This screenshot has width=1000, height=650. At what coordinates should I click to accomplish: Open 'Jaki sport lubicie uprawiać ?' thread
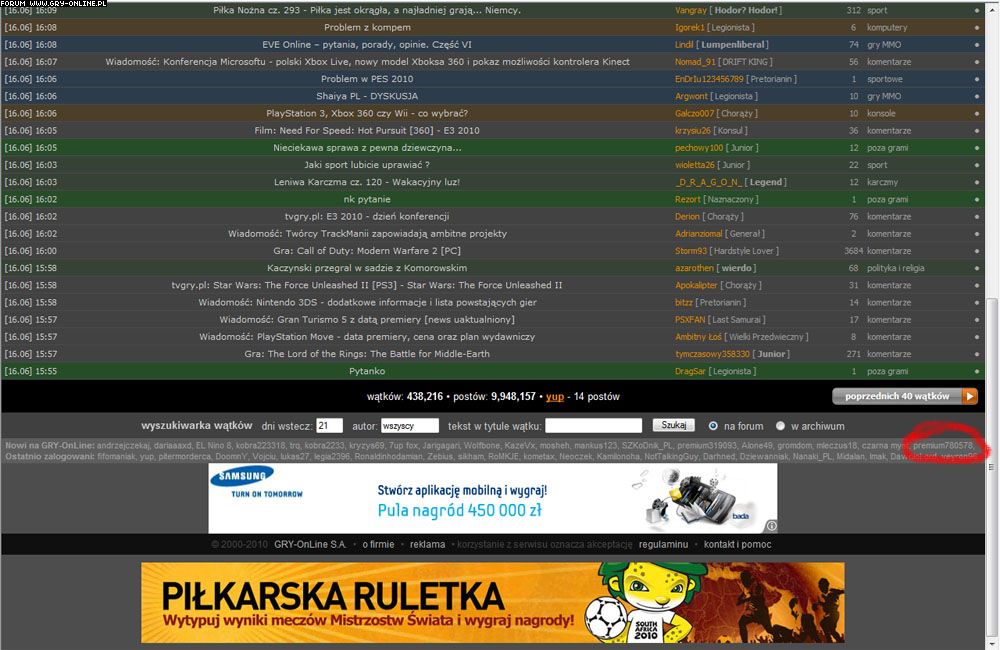click(367, 165)
